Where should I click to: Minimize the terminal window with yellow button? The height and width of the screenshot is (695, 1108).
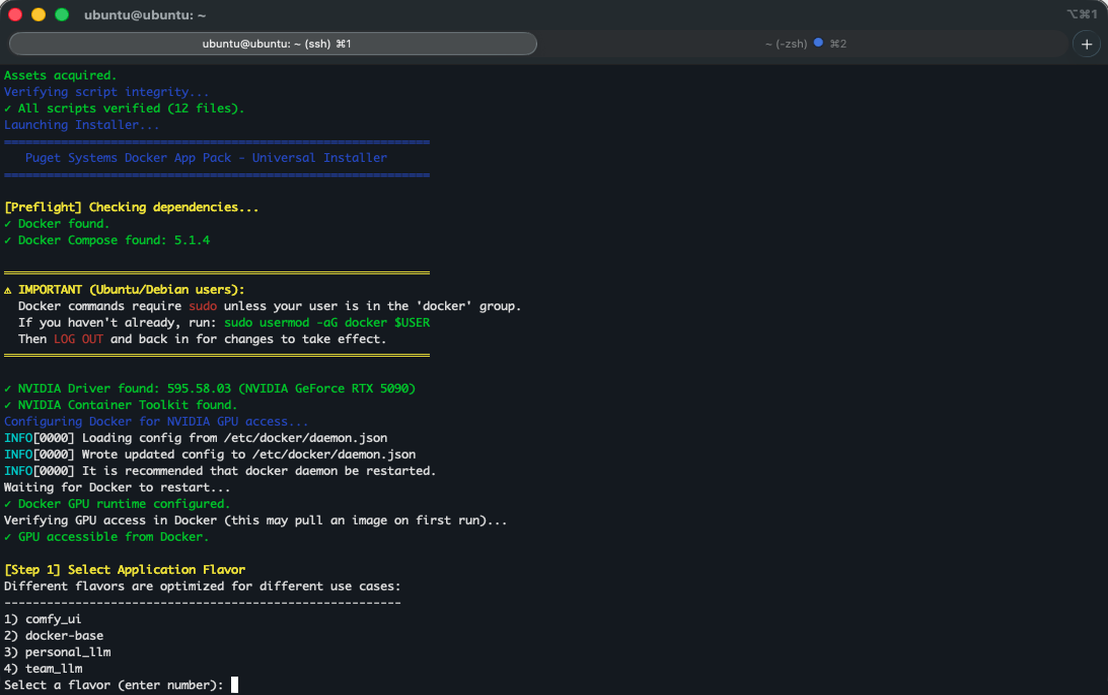pos(38,15)
